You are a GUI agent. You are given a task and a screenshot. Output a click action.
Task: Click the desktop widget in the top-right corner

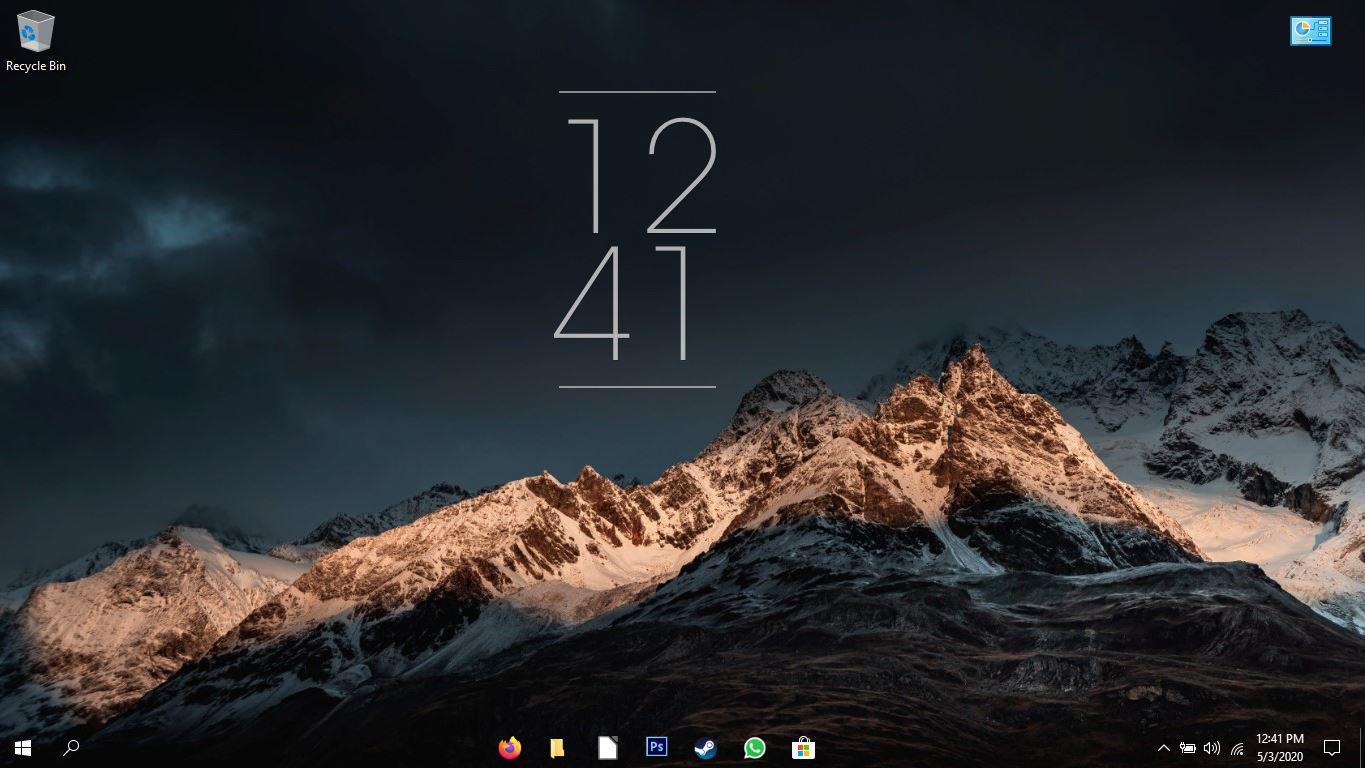pyautogui.click(x=1310, y=31)
